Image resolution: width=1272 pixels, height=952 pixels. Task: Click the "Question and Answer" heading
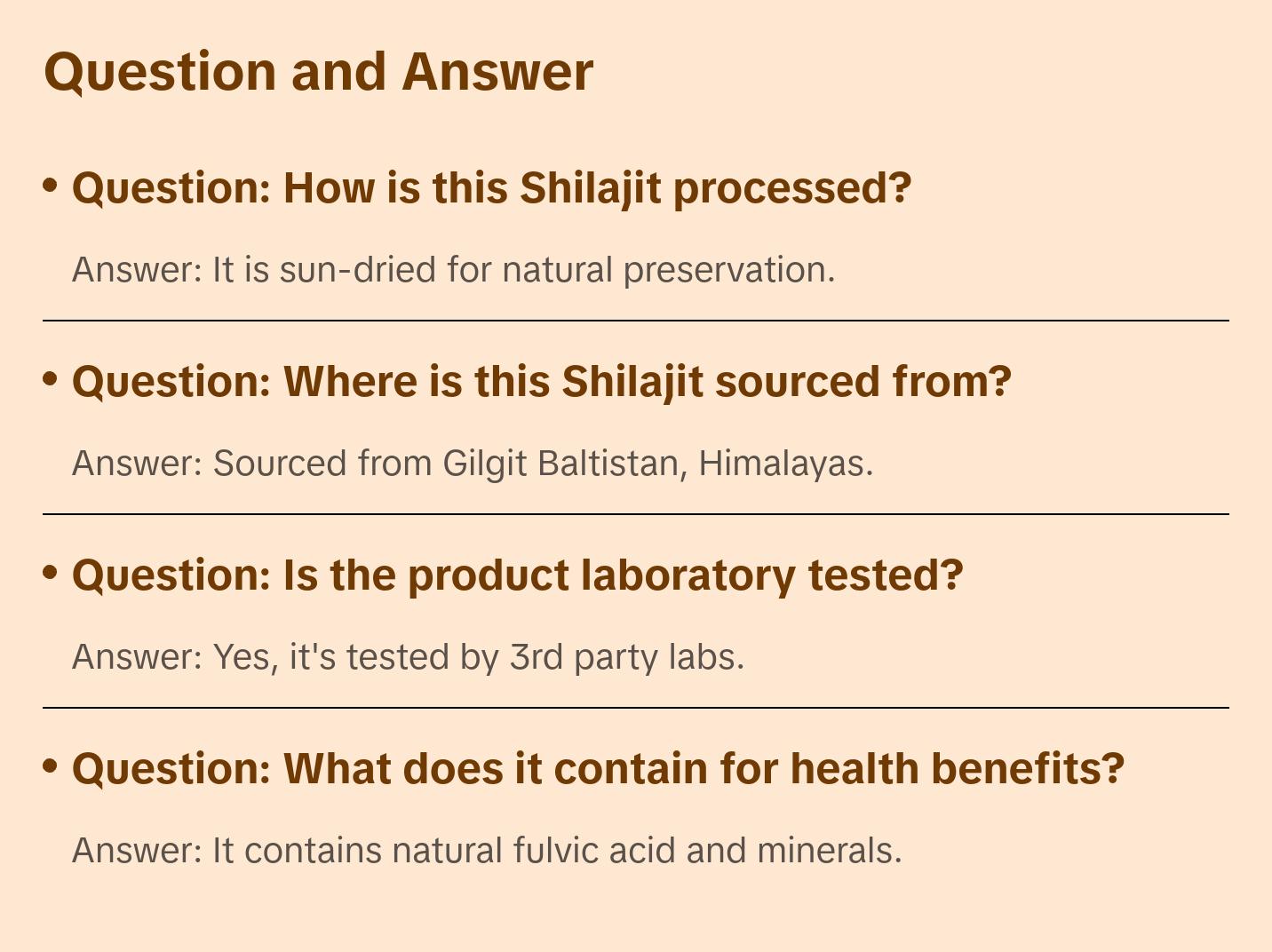[318, 71]
